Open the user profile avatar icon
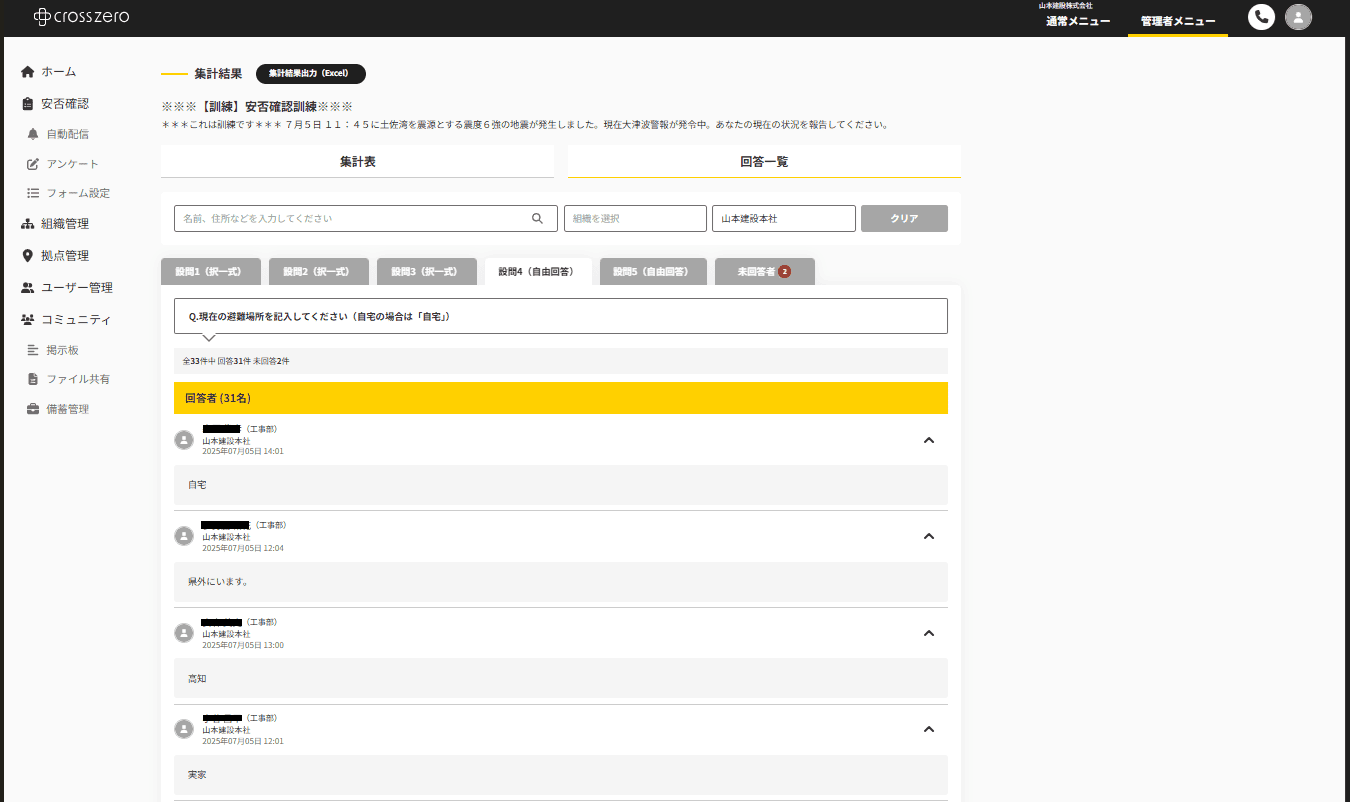The image size is (1350, 802). pos(1298,17)
